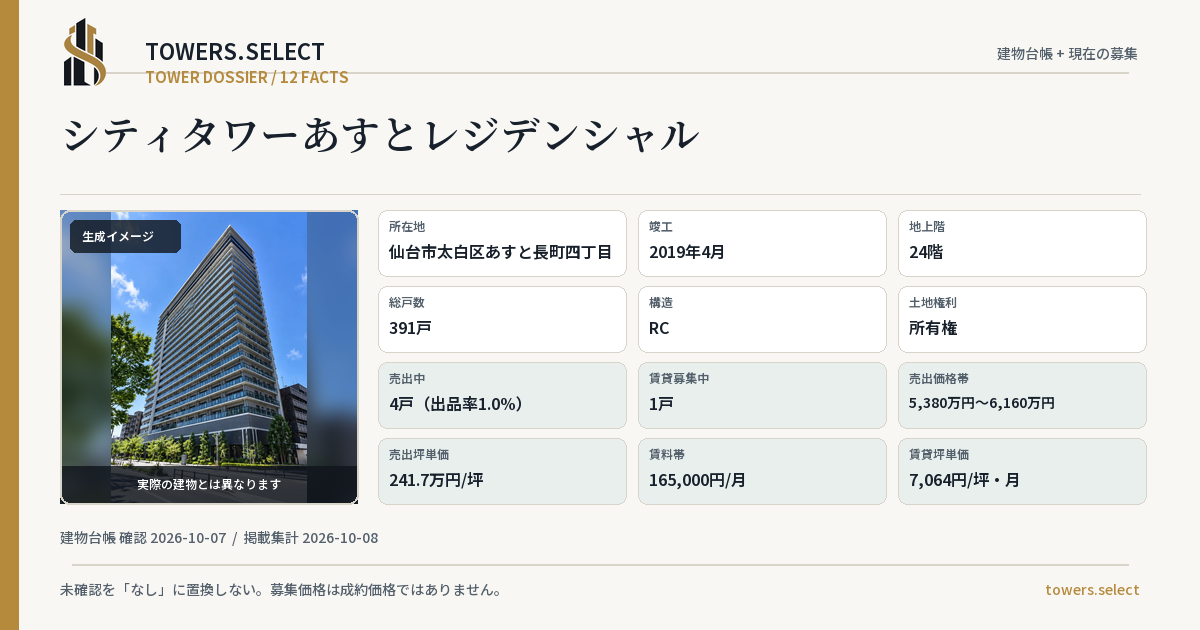Click the 賃貸坪単価 7,064円/坪・月 card
Viewport: 1200px width, 630px height.
point(1022,471)
